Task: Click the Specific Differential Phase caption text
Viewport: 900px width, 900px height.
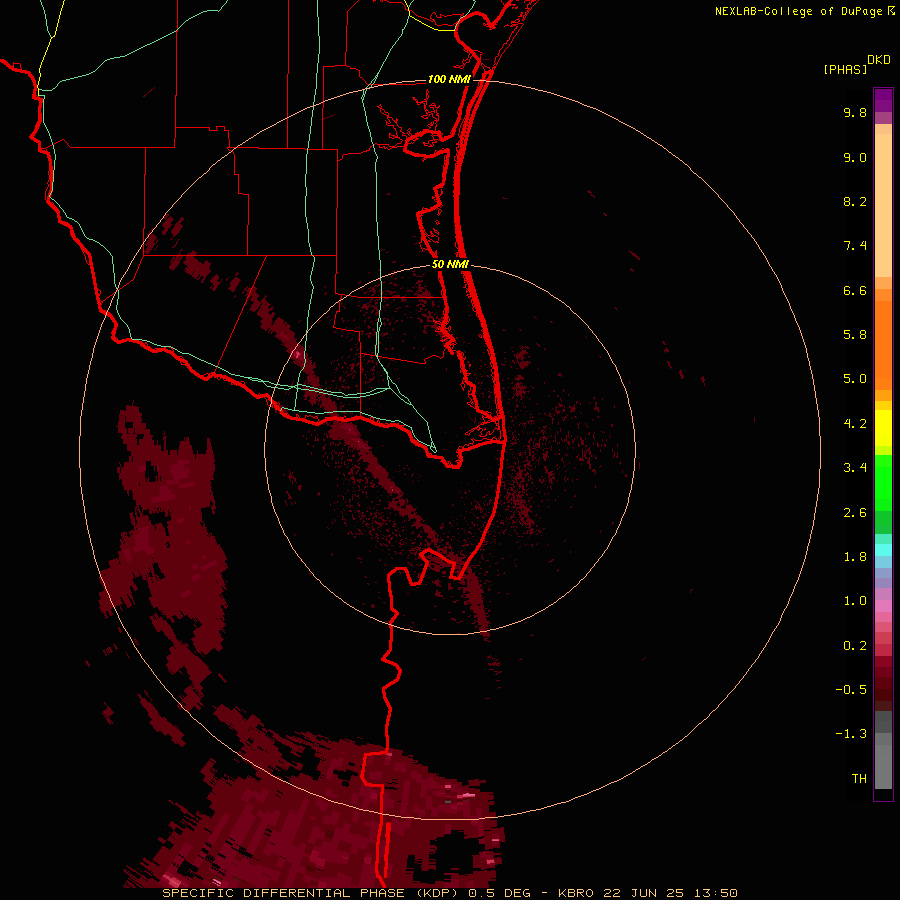Action: pos(312,893)
